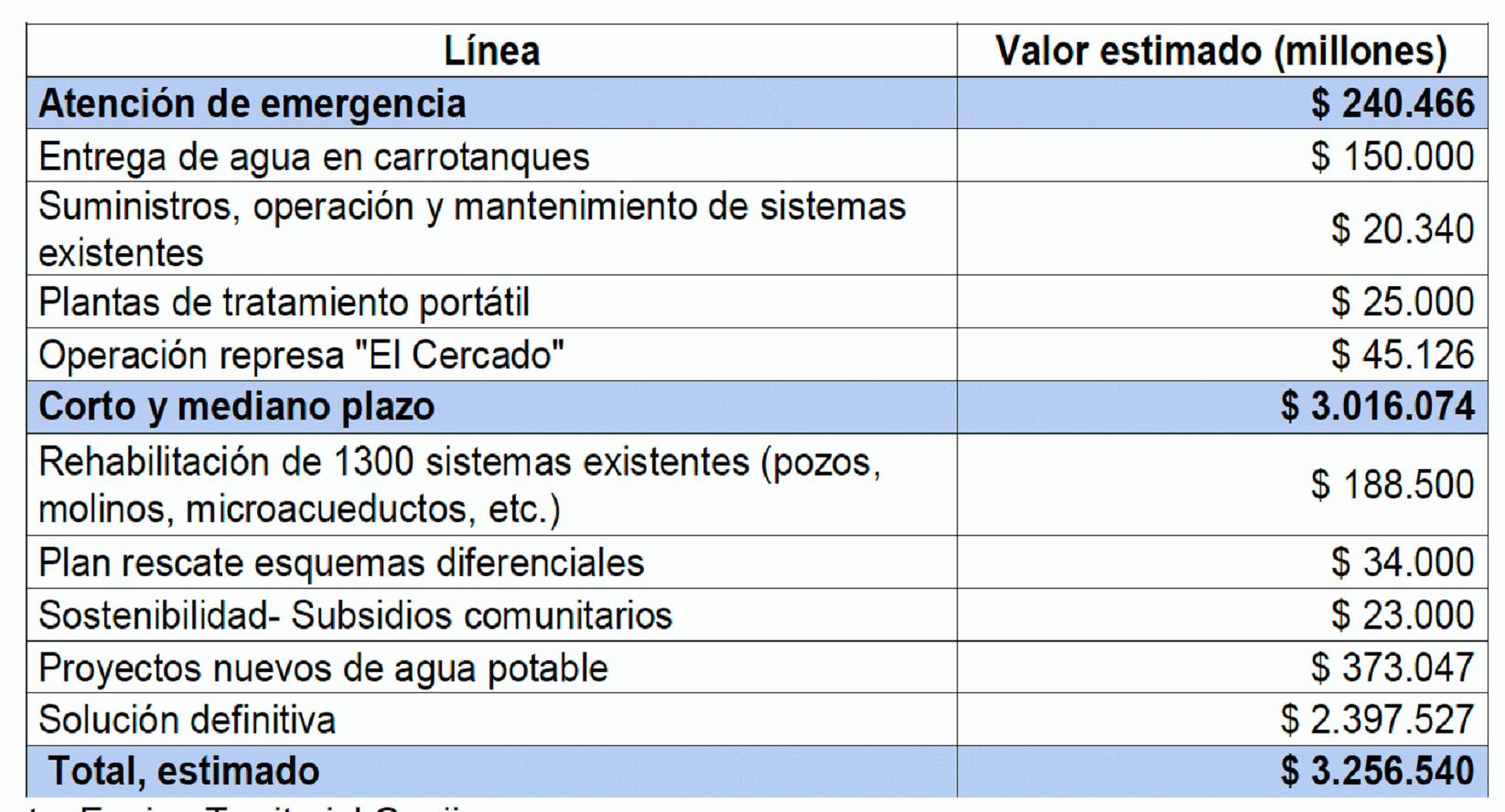Select the Total, estimado $ 3.256.540 cell

pyautogui.click(x=1222, y=772)
